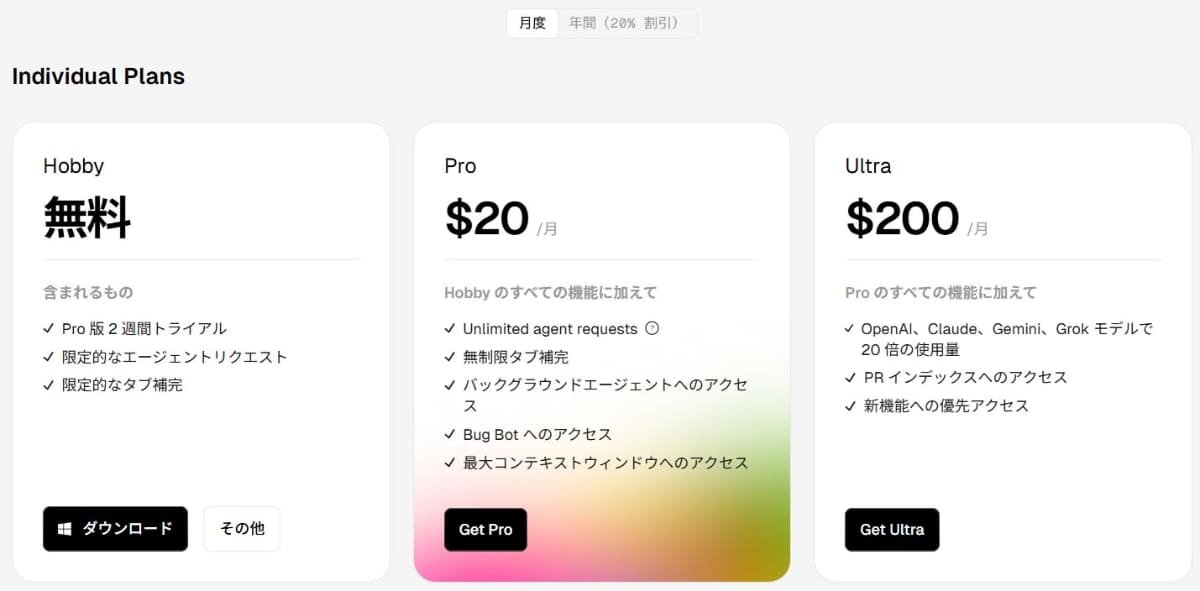1200x591 pixels.
Task: Click the Unlimited agent requests text
Action: pos(550,329)
